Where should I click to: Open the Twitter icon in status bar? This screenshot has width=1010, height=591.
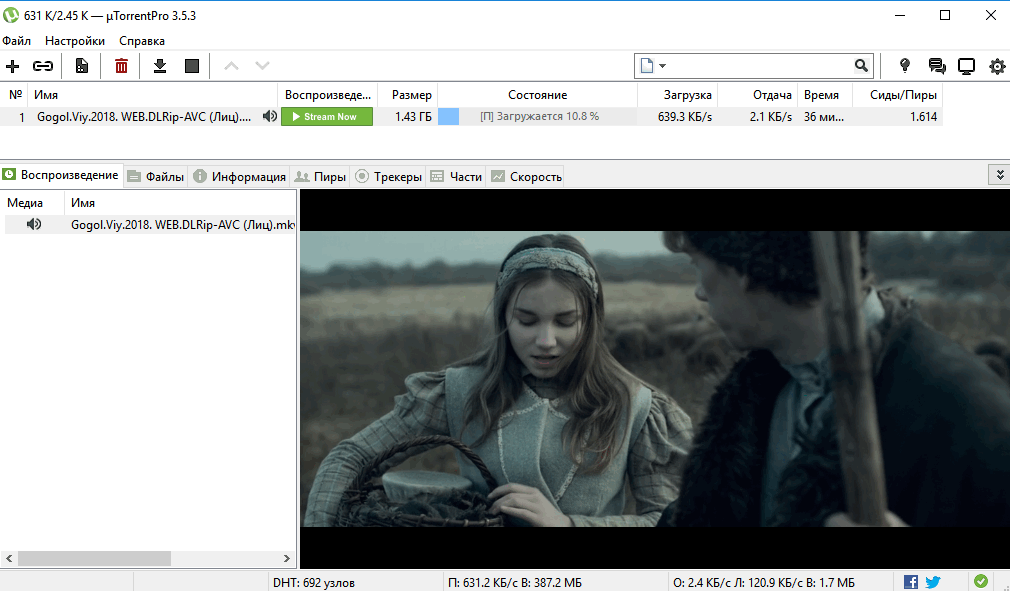[933, 582]
